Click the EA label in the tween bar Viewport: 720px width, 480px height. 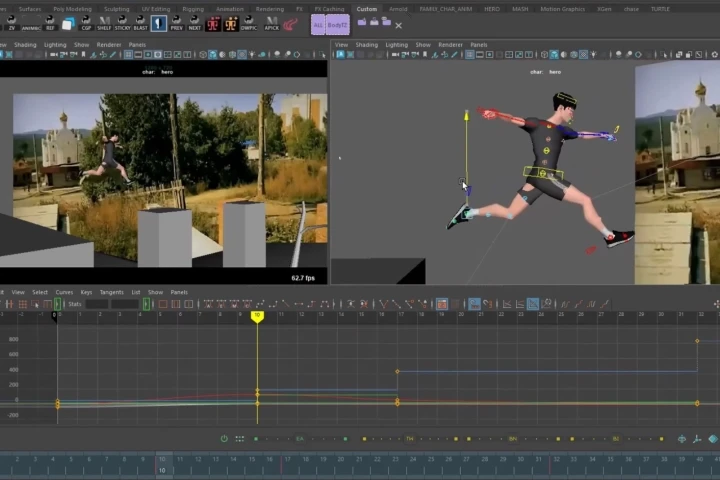300,439
